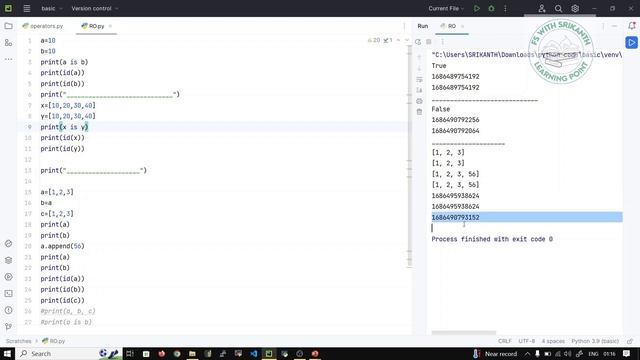Click the console path link line

[527, 55]
